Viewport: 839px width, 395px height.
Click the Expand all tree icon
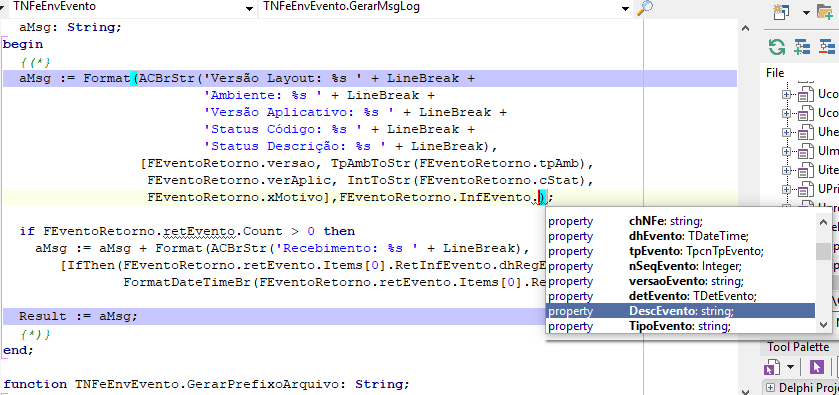(x=802, y=47)
